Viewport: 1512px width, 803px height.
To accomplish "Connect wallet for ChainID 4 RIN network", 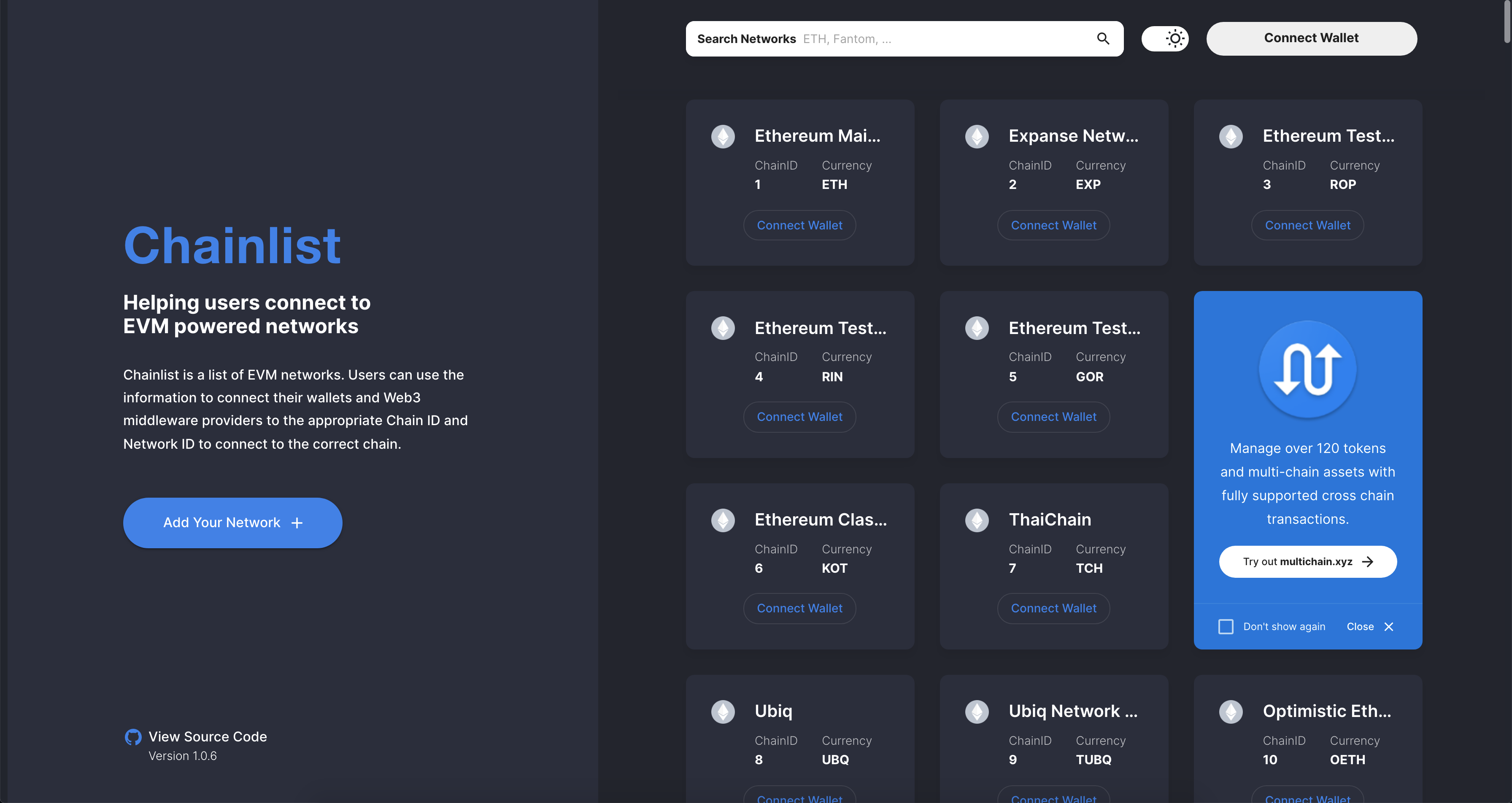I will click(799, 417).
